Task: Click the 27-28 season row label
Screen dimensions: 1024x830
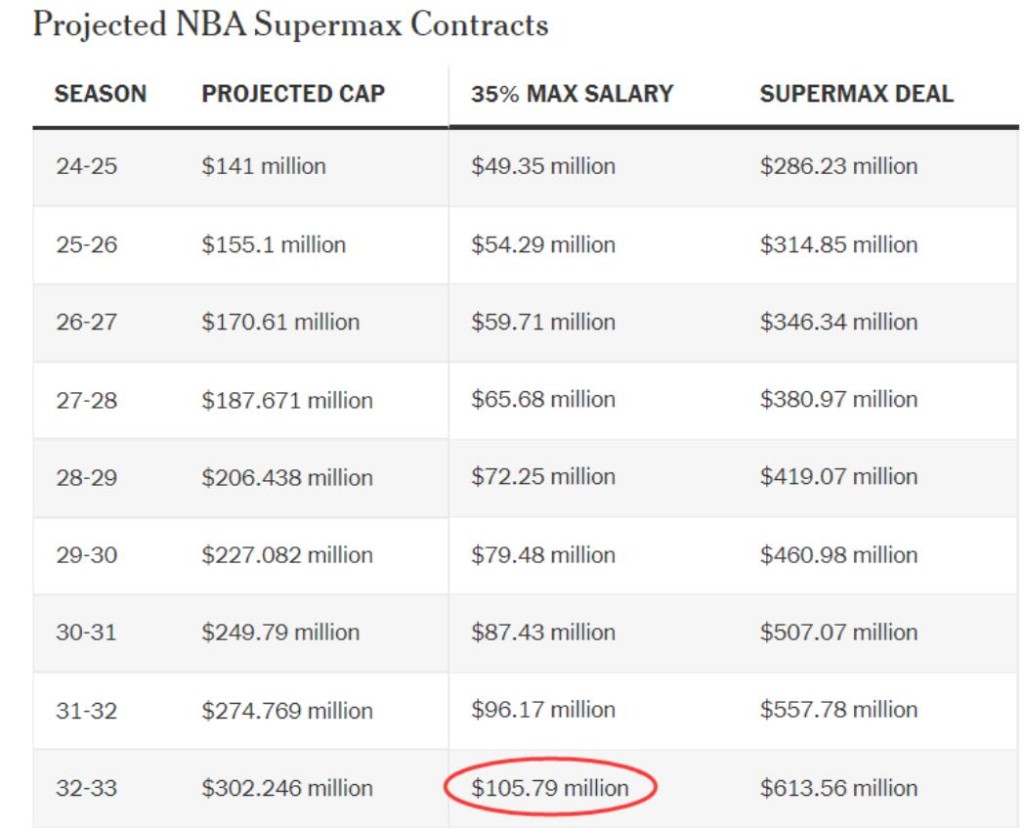Action: (86, 400)
